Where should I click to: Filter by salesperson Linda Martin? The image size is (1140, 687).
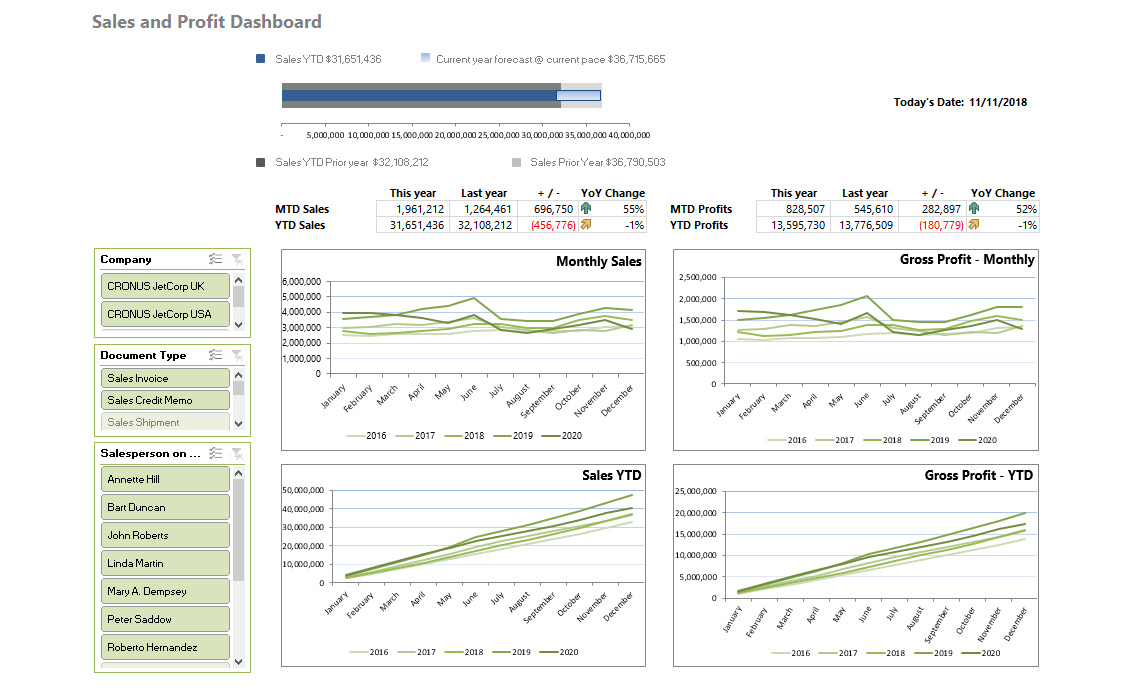click(x=165, y=563)
